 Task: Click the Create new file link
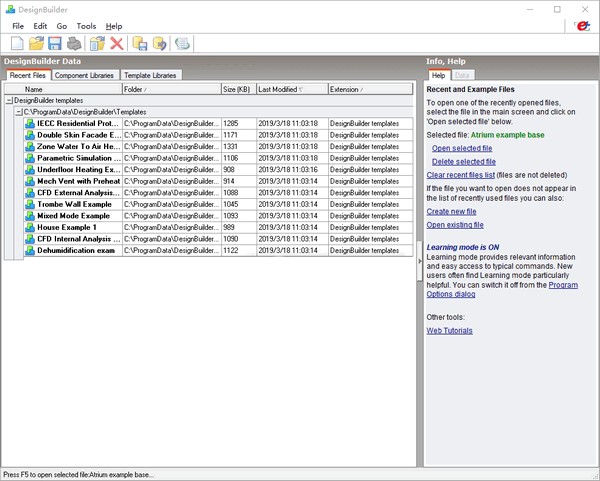pyautogui.click(x=451, y=211)
